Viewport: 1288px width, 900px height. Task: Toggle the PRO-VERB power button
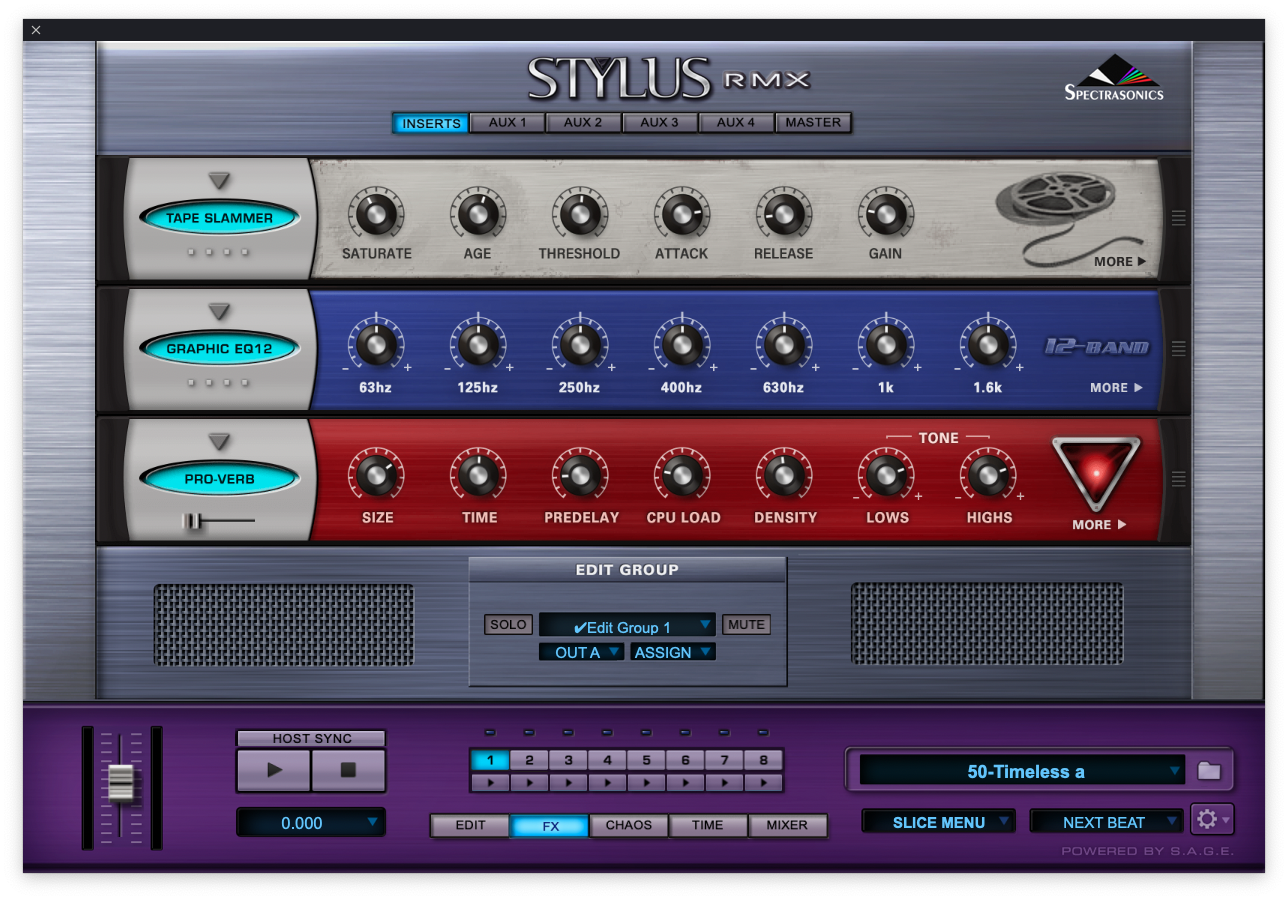pos(219,479)
